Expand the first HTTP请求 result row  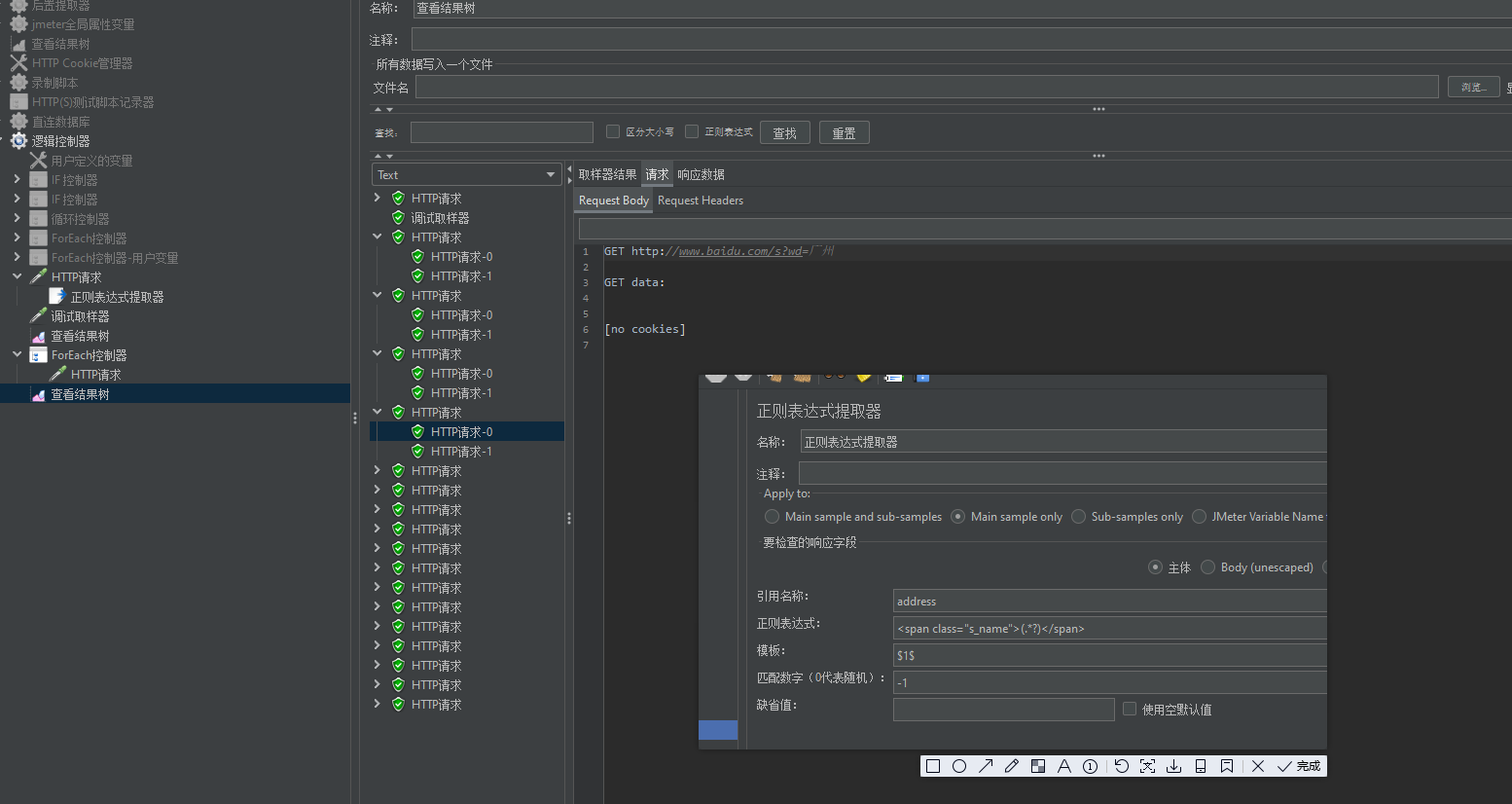[378, 198]
